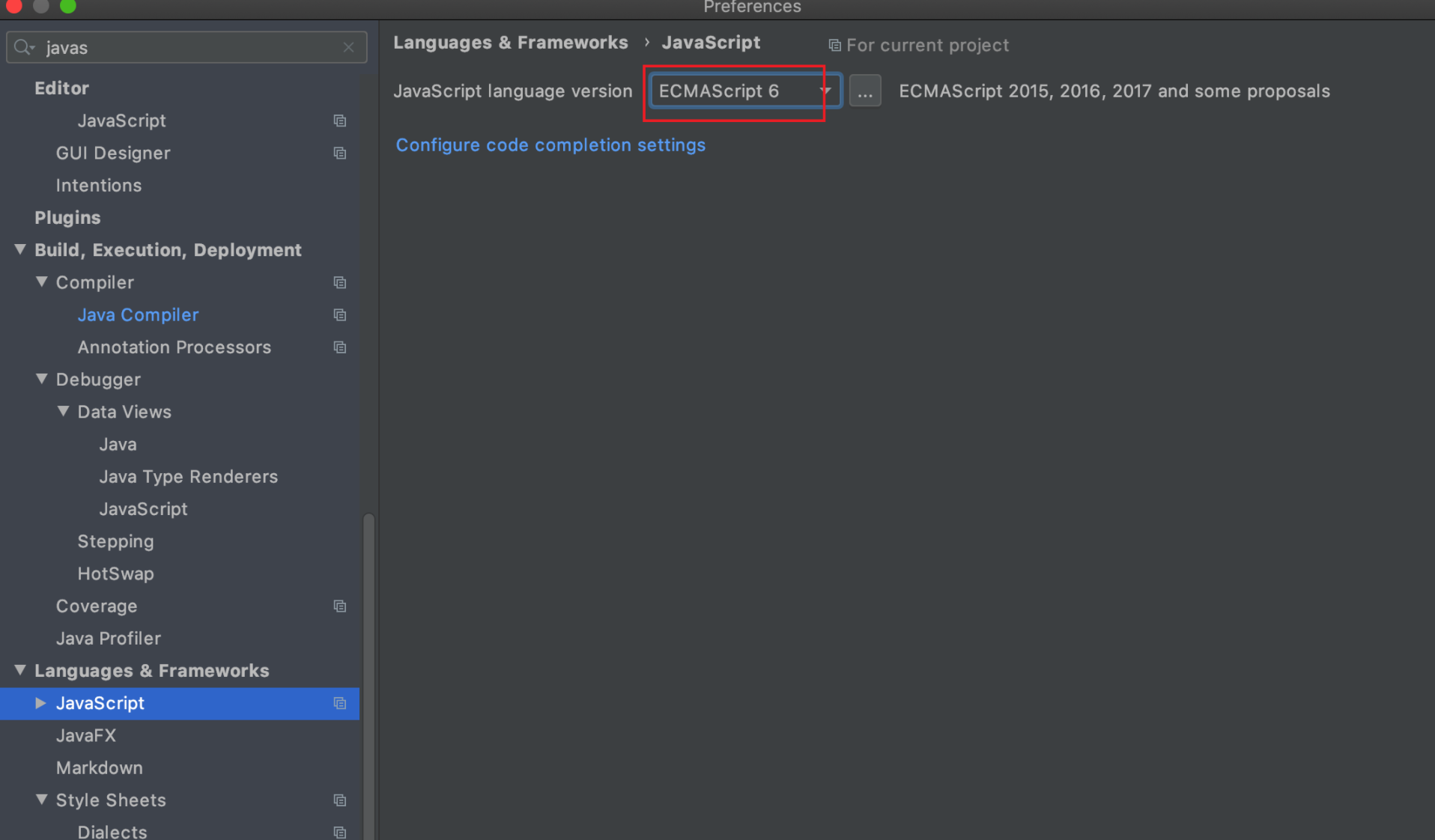Click into the settings search field
This screenshot has height=840, width=1435.
(187, 47)
